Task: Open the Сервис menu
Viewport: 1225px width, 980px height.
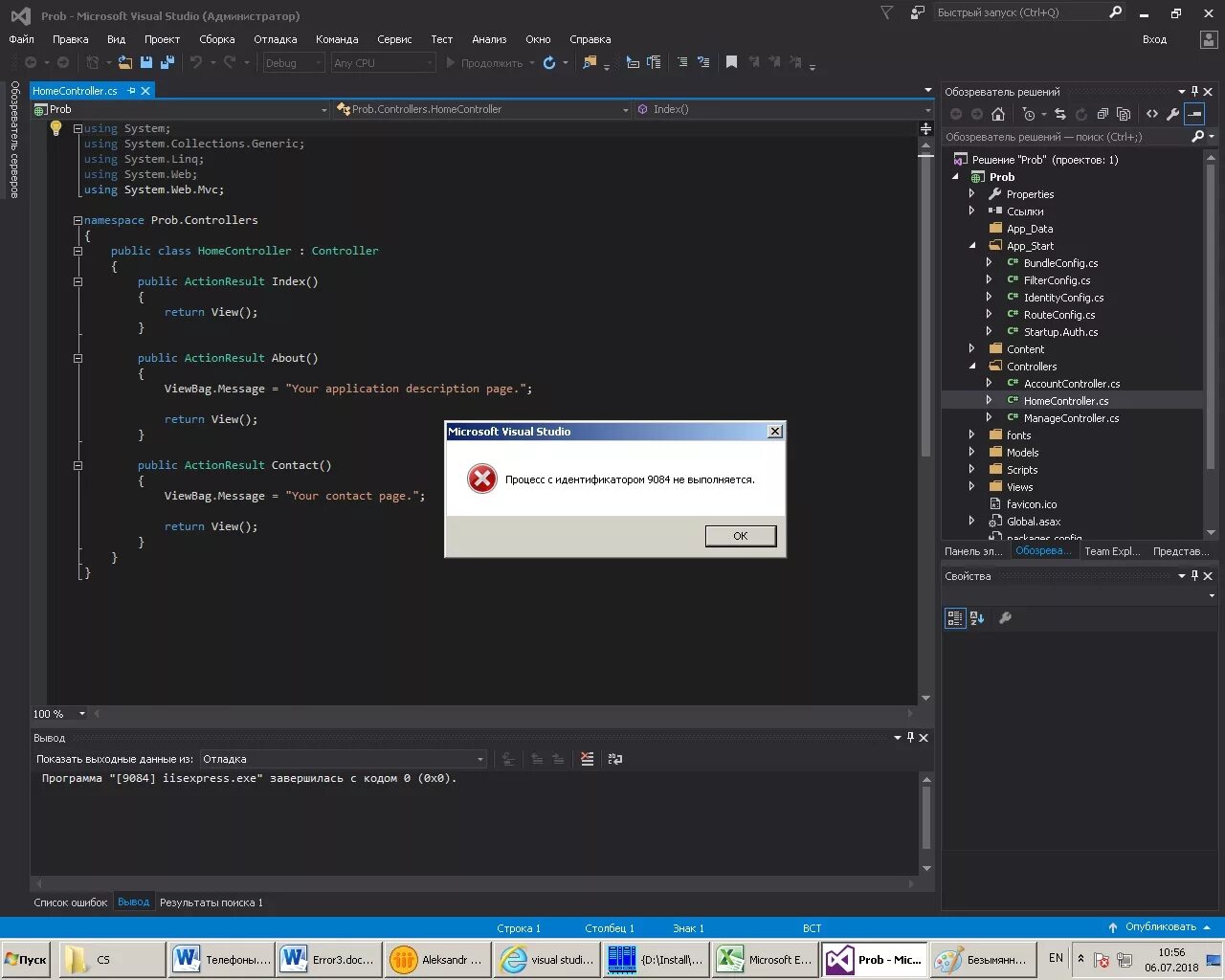Action: coord(394,39)
